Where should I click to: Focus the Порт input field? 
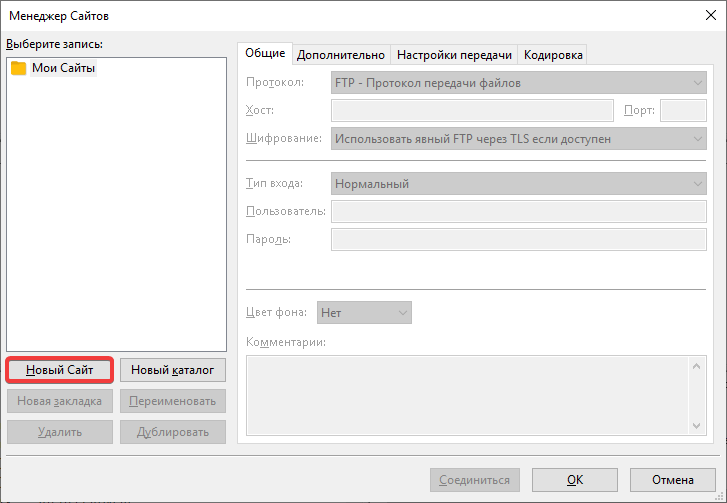(683, 111)
